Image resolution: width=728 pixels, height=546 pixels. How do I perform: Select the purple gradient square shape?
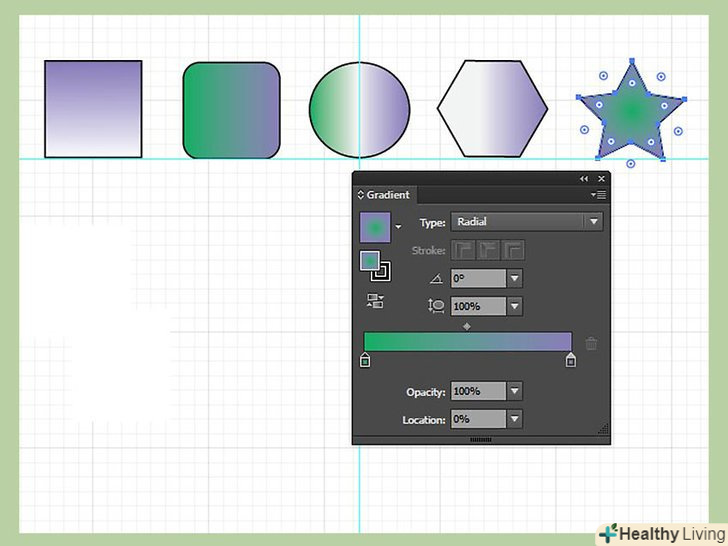coord(93,109)
